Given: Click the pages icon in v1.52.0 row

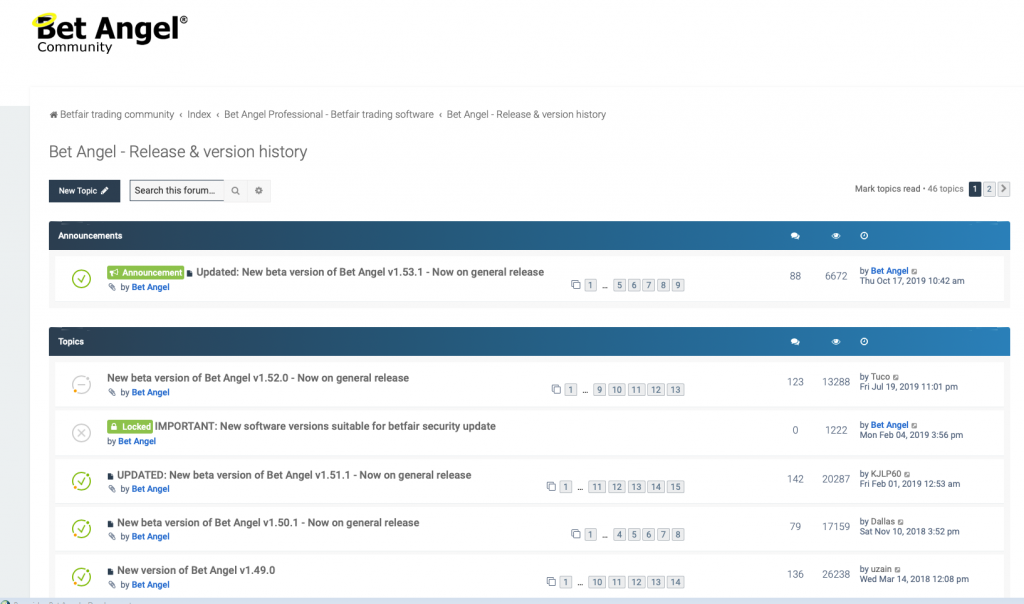Looking at the screenshot, I should 556,389.
